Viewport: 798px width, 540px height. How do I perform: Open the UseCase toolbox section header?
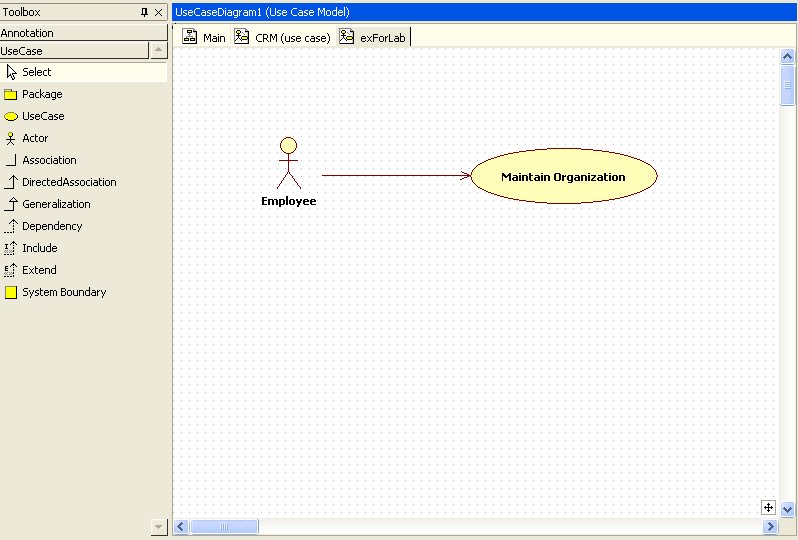click(x=74, y=51)
